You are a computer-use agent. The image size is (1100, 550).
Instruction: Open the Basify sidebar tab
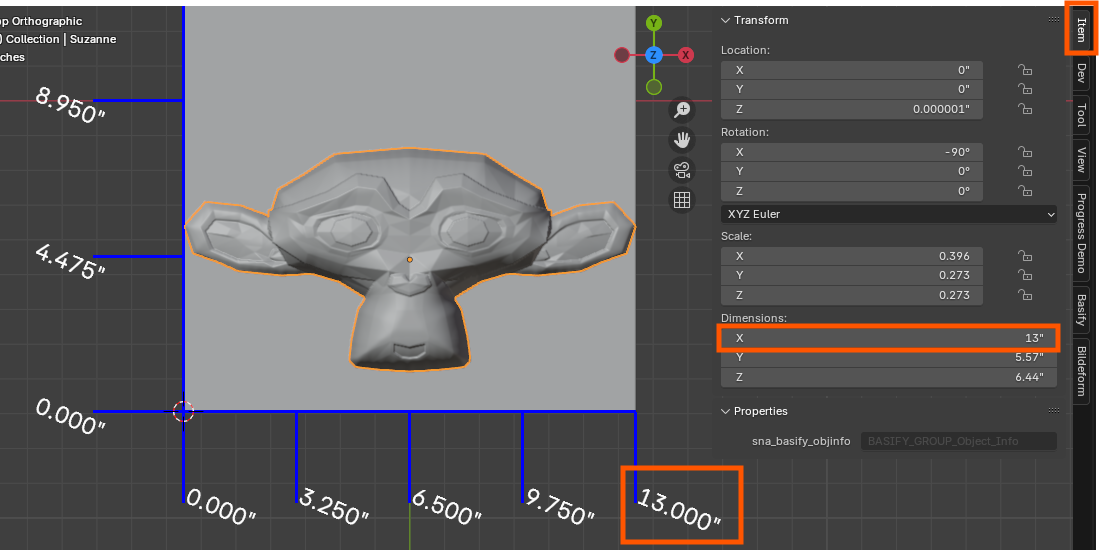pyautogui.click(x=1081, y=309)
